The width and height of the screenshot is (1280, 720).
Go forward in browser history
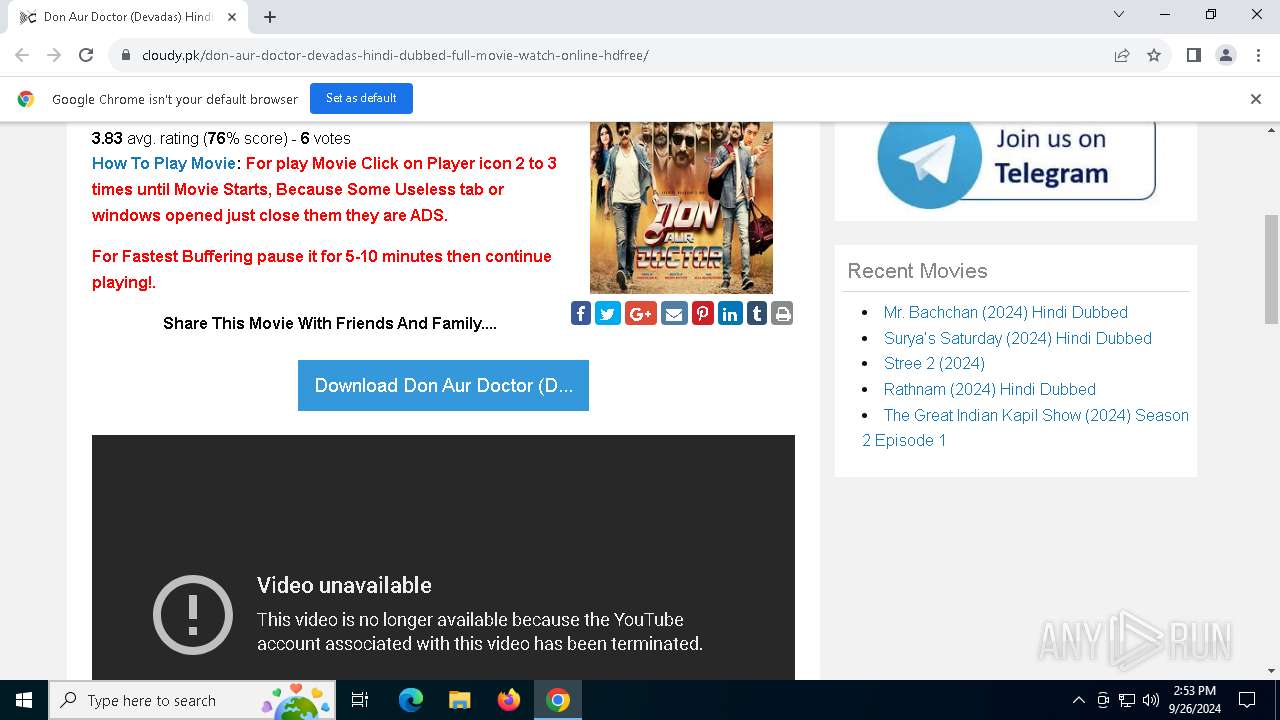54,55
